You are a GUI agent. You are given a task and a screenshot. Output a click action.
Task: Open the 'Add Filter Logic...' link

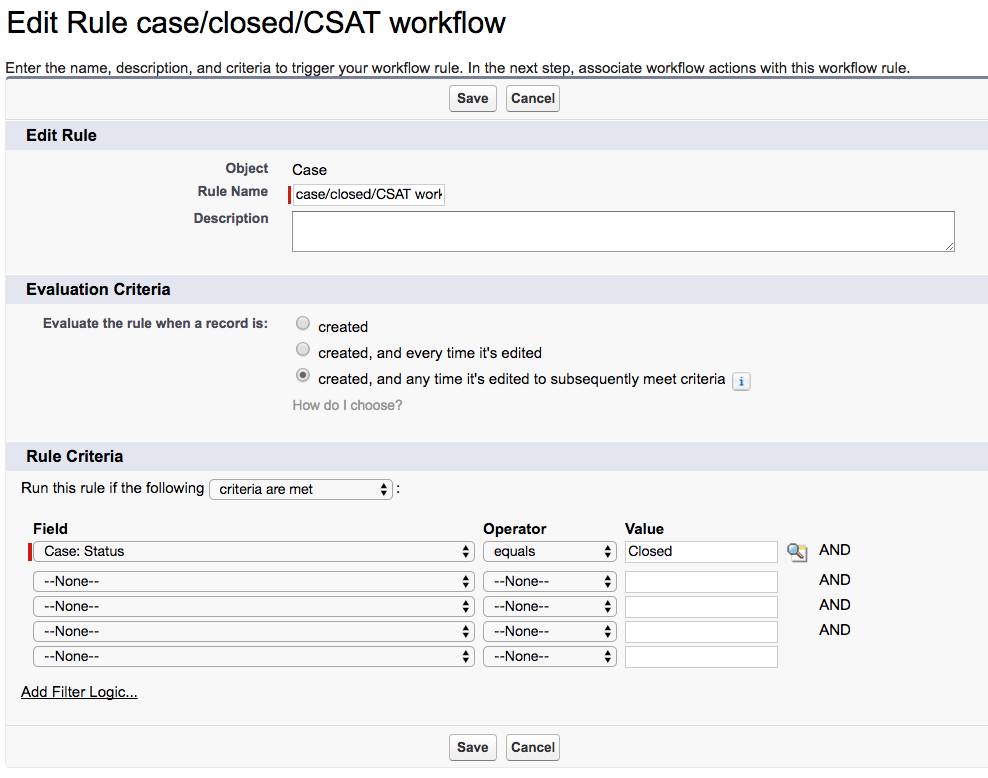tap(79, 692)
